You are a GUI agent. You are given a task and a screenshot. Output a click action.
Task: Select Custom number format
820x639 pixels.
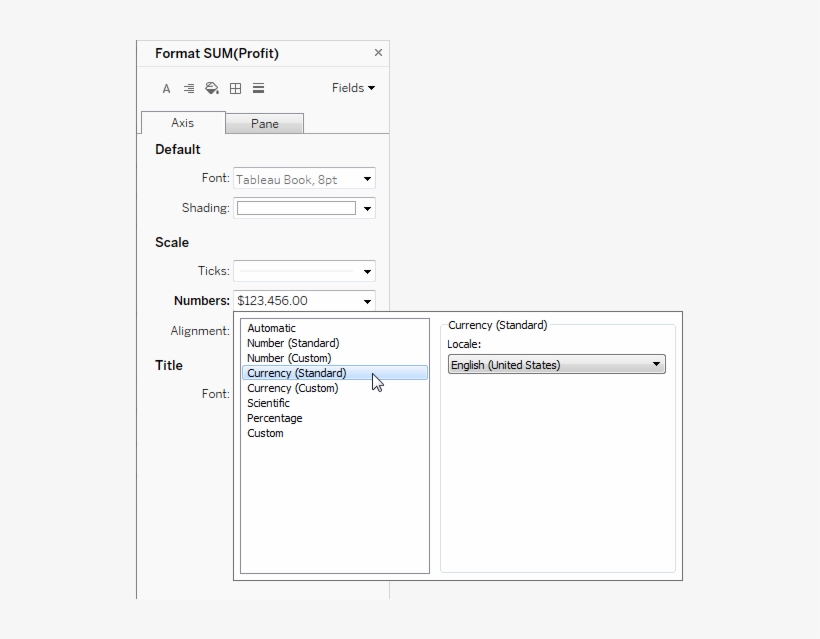coord(335,433)
